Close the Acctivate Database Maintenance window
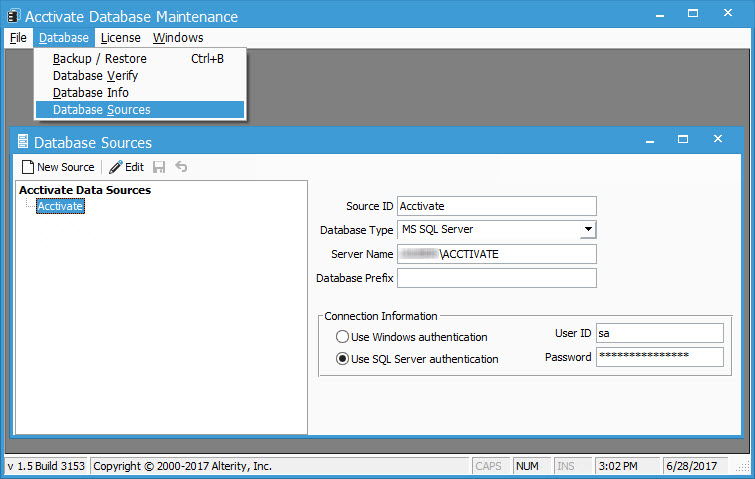 click(x=728, y=13)
